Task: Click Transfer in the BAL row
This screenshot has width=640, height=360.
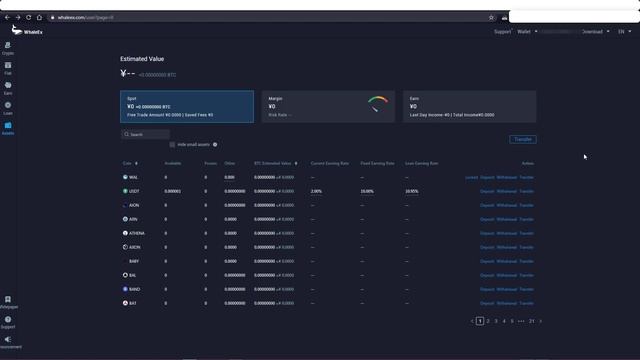Action: [527, 276]
